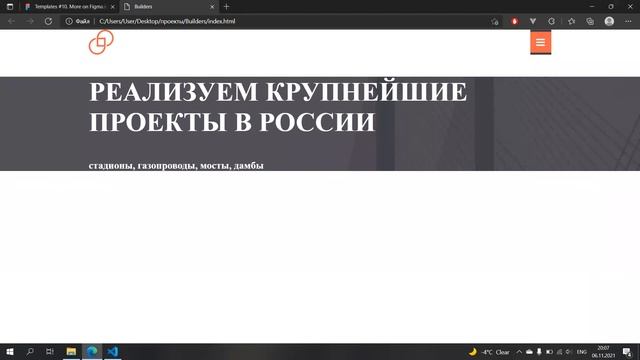Click the orange interlocking circles site logo
The width and height of the screenshot is (640, 360).
click(101, 42)
